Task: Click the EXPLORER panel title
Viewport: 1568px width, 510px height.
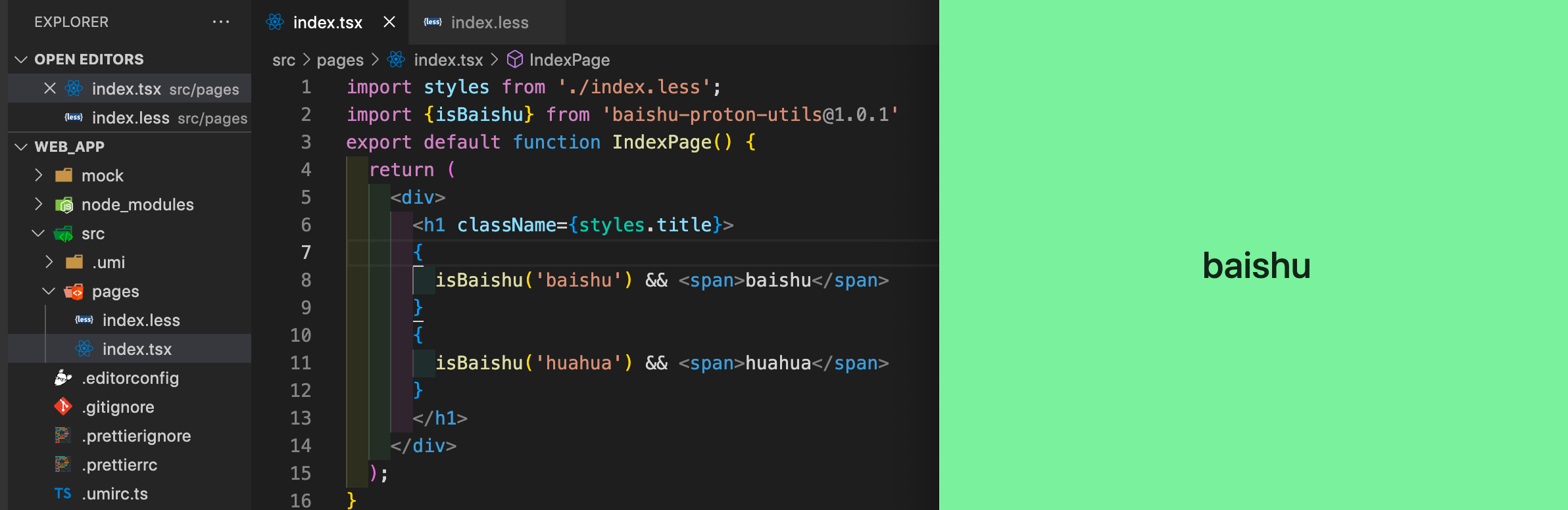Action: click(x=71, y=22)
